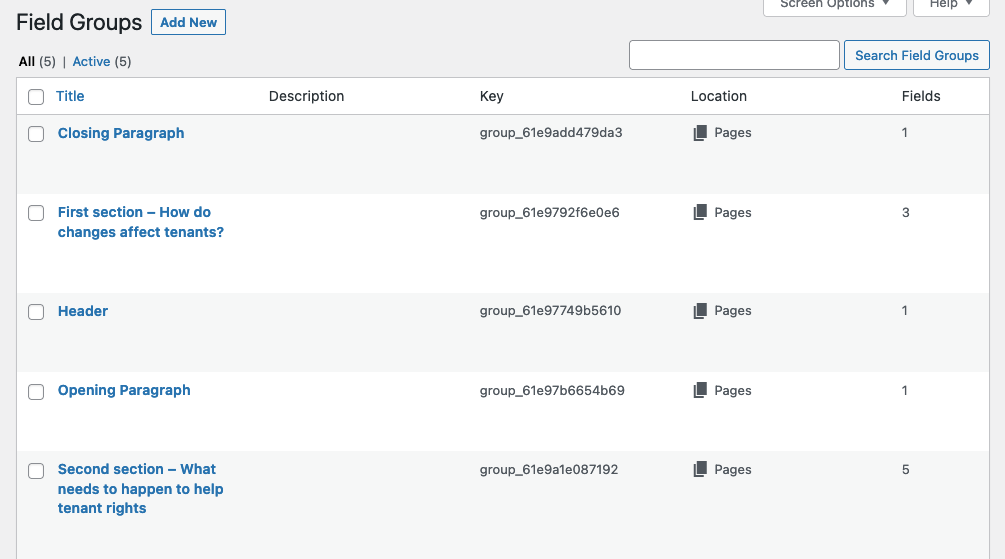This screenshot has width=1005, height=559.
Task: Show the Active field groups filter
Action: click(x=91, y=62)
